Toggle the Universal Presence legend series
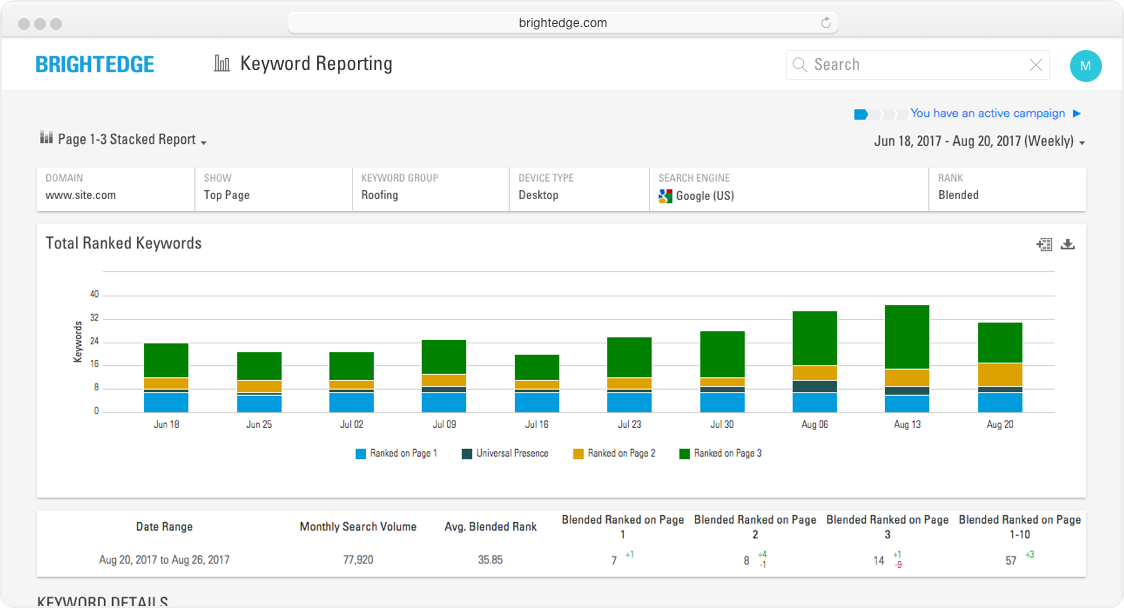Screen dimensions: 1124x608 point(504,454)
